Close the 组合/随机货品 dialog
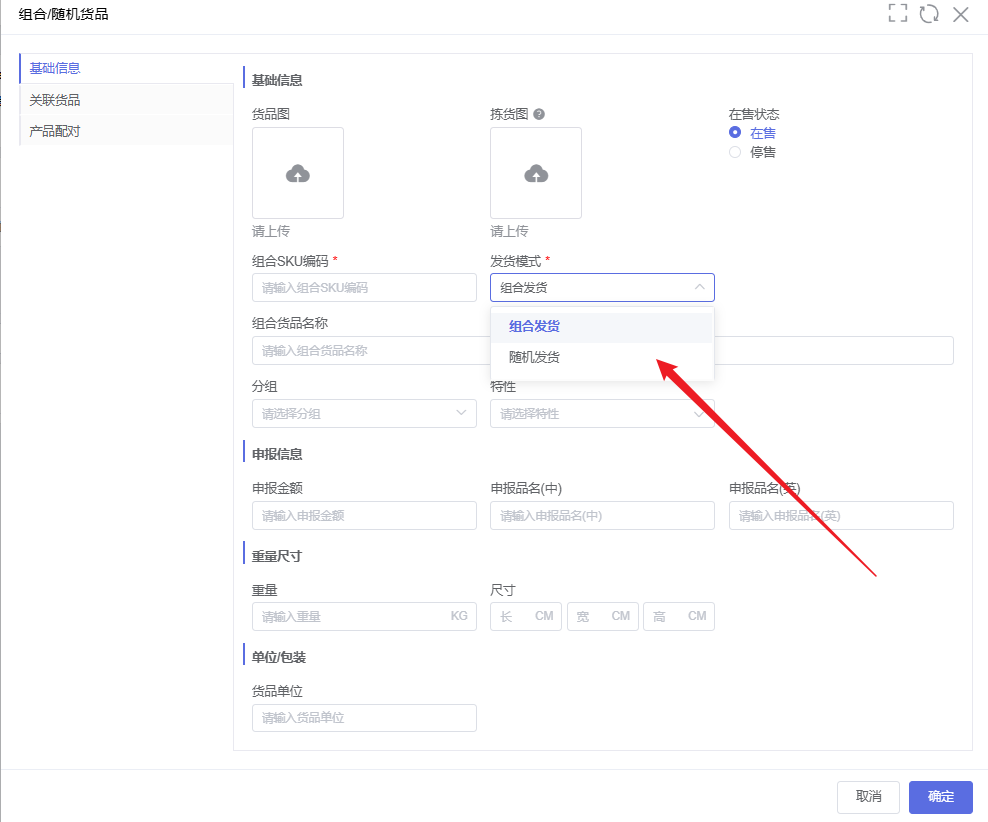The width and height of the screenshot is (988, 822). 960,14
